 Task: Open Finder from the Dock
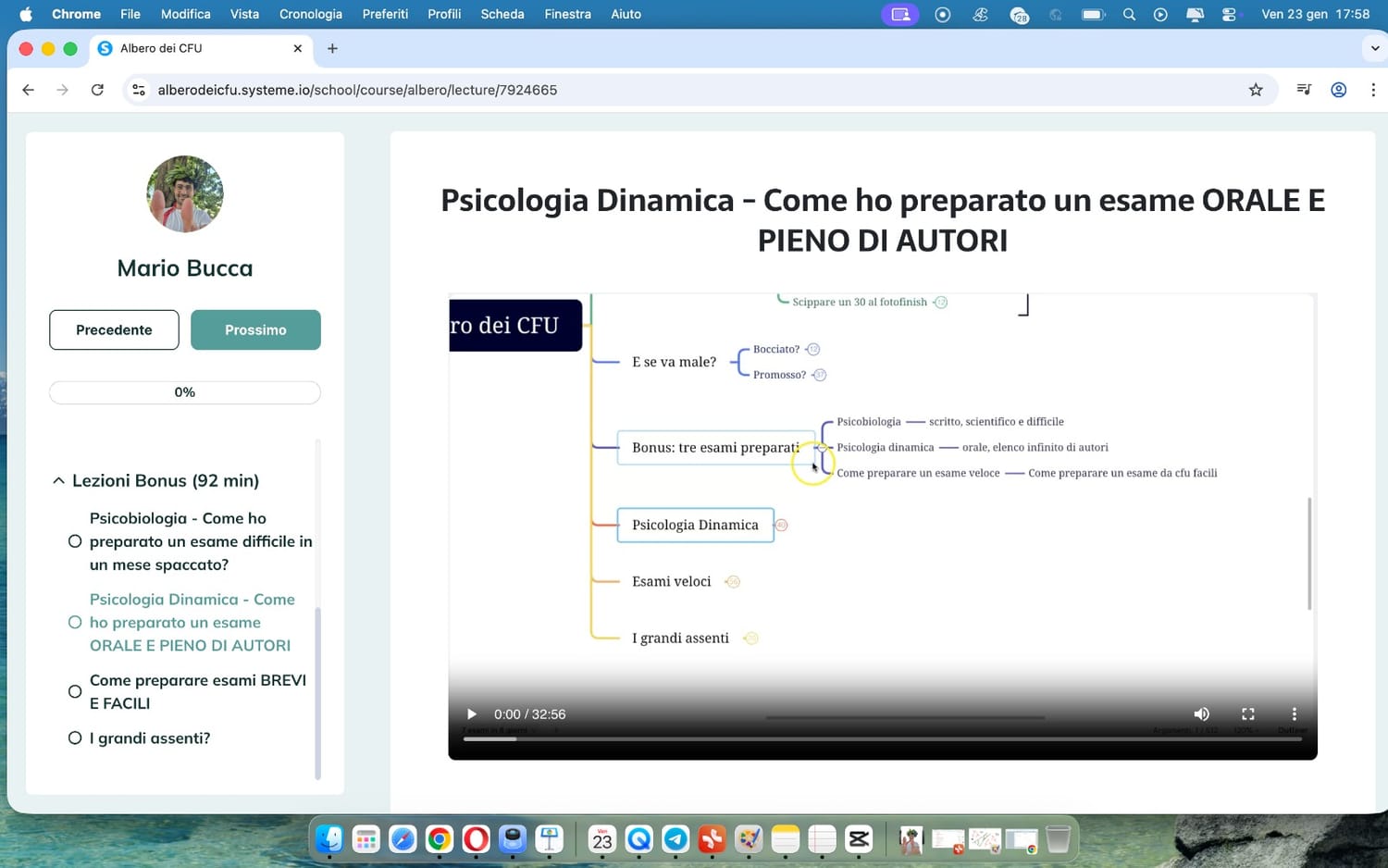pos(329,839)
